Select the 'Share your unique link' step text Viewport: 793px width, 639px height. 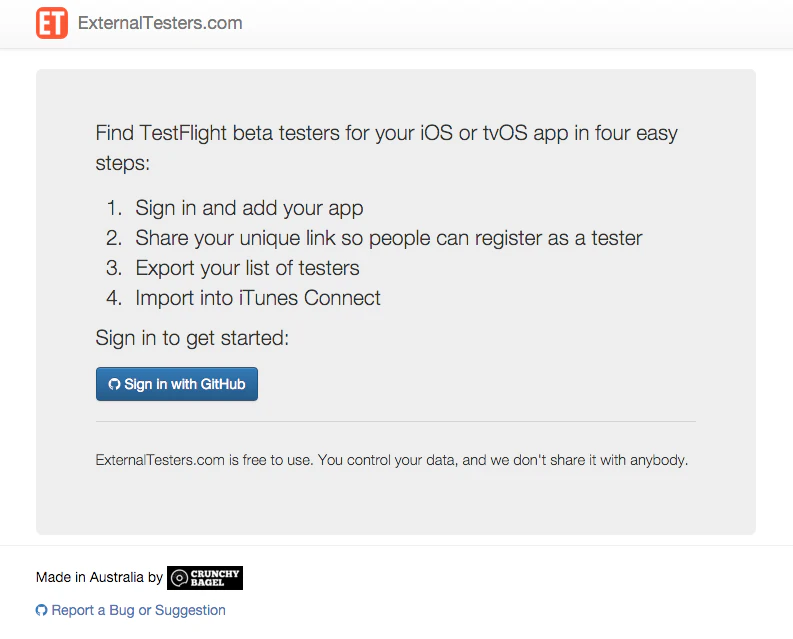coord(389,238)
